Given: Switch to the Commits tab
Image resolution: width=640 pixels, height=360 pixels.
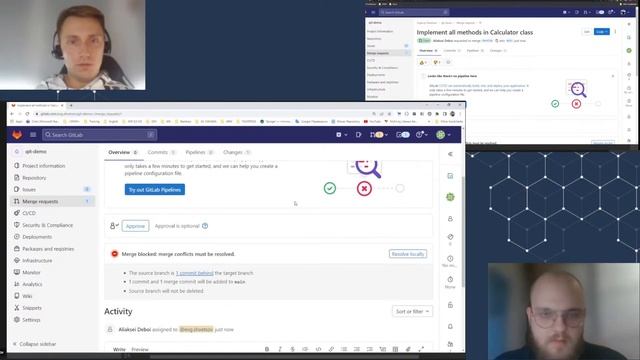Looking at the screenshot, I should (161, 152).
